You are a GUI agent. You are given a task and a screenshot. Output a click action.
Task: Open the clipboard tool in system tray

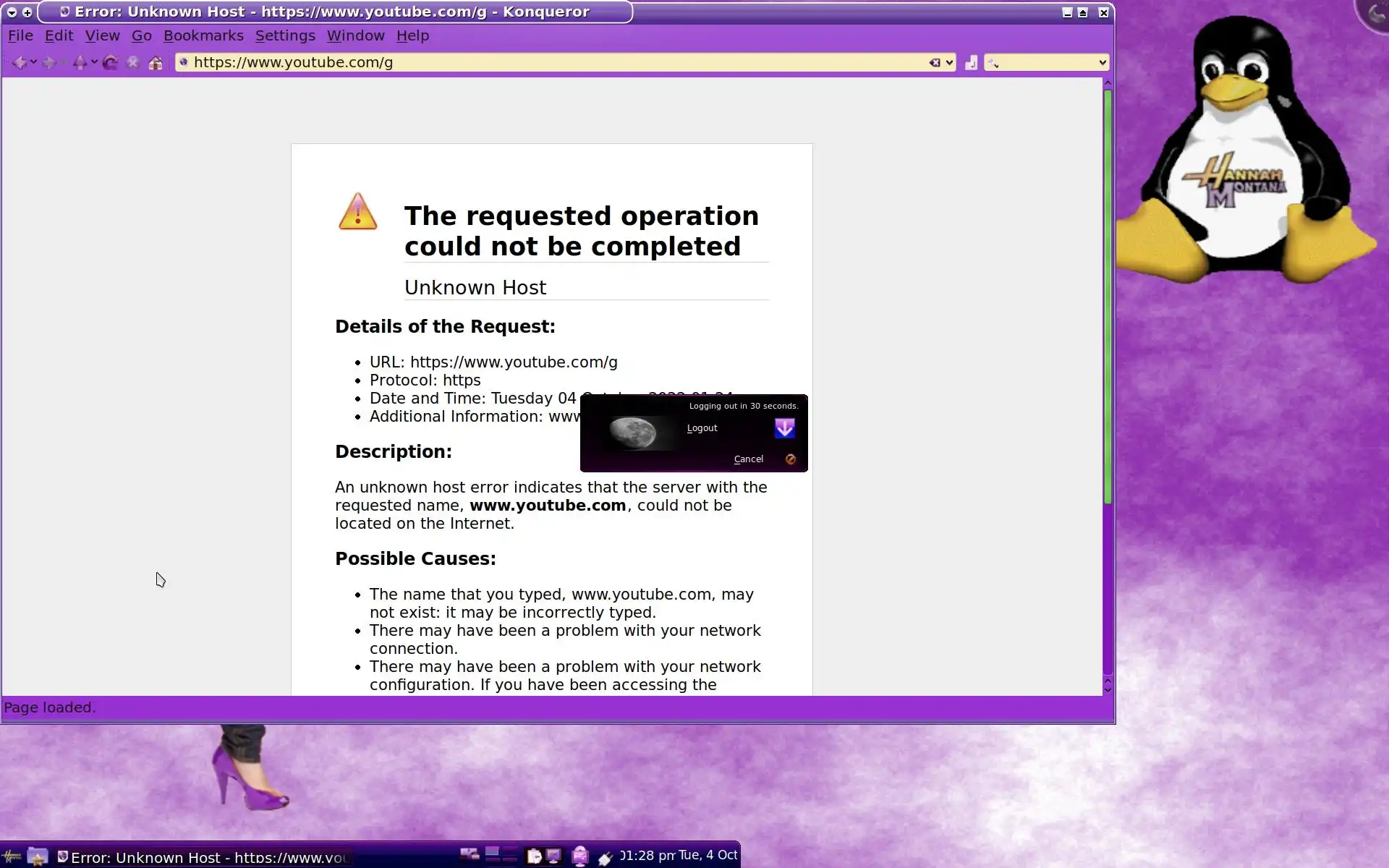(534, 856)
